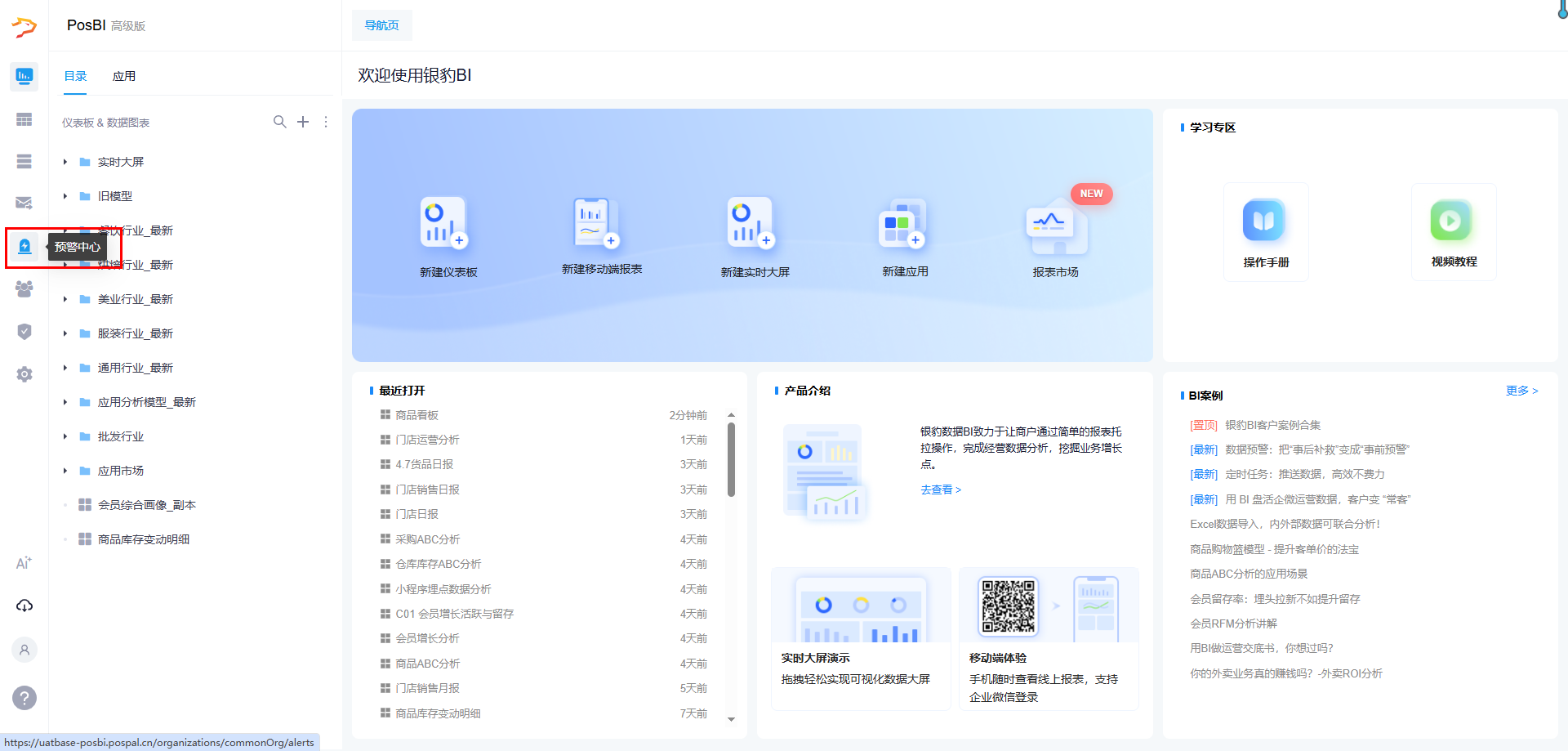Open the settings gear in the sidebar

pyautogui.click(x=24, y=373)
